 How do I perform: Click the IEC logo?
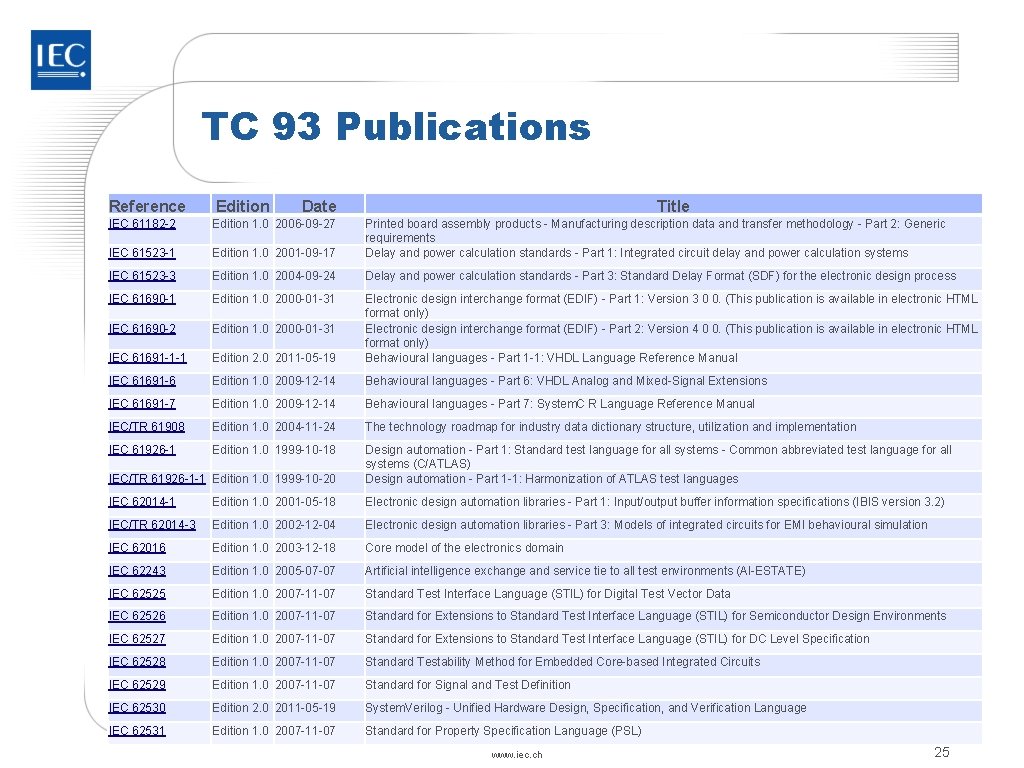coord(61,60)
